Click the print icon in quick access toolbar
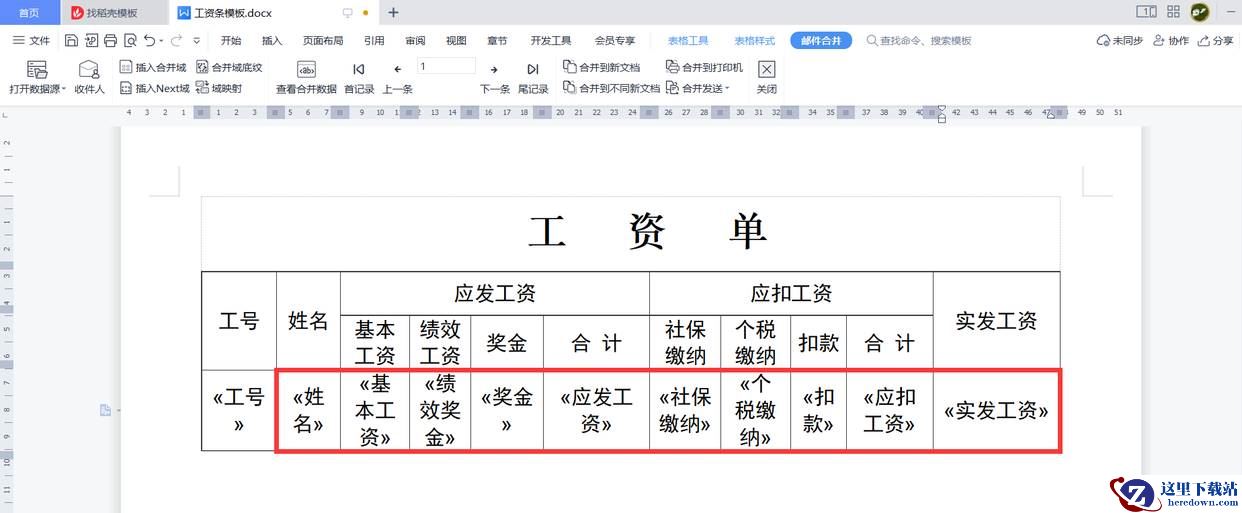 (110, 41)
